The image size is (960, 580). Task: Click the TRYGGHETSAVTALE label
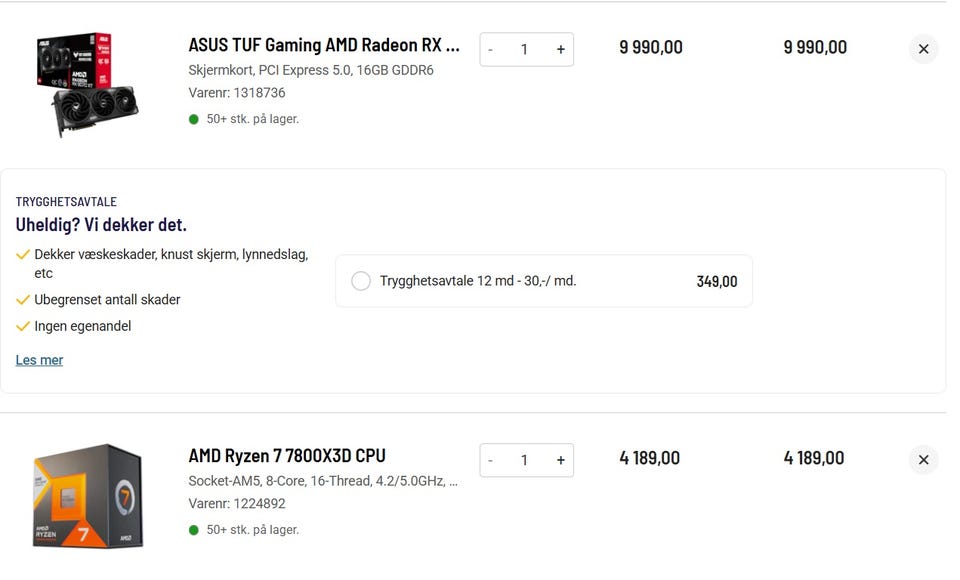click(x=66, y=201)
